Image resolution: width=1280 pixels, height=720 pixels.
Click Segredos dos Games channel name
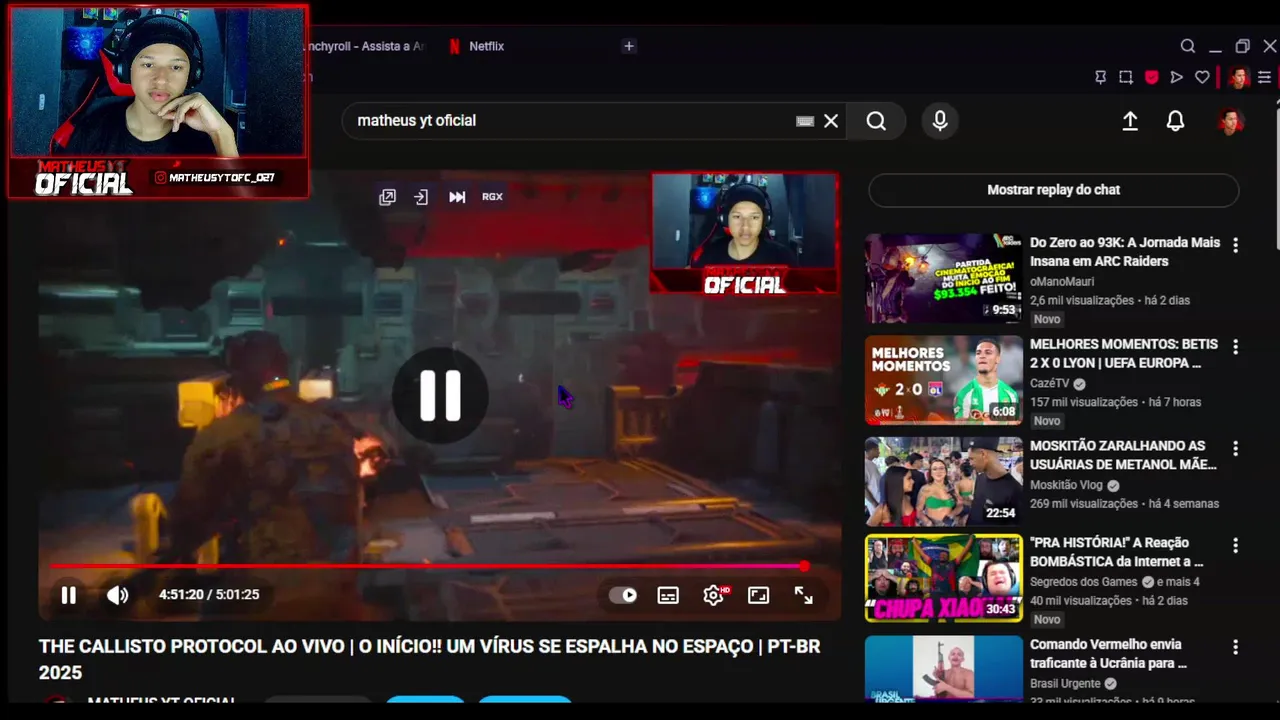pyautogui.click(x=1084, y=582)
